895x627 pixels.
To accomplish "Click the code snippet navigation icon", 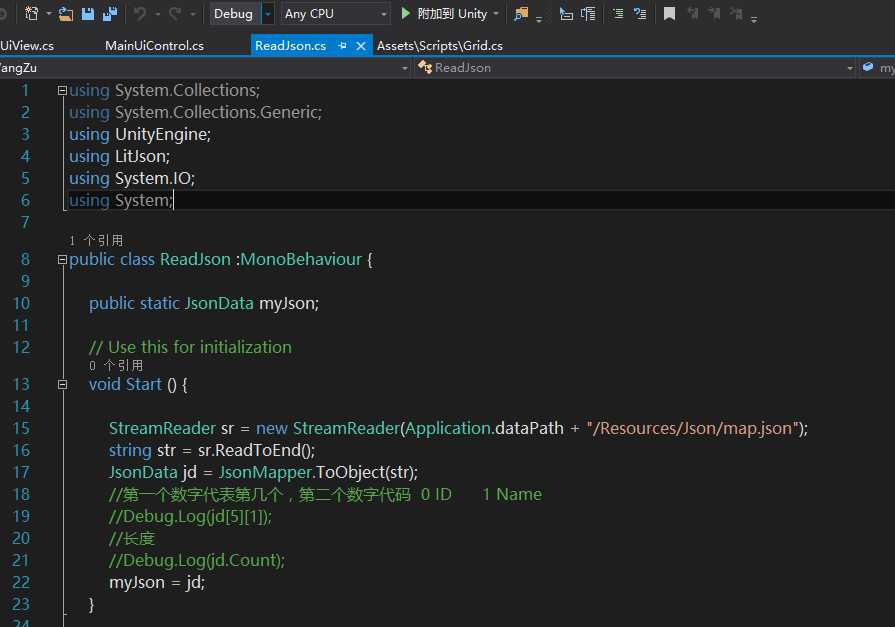I will point(566,13).
